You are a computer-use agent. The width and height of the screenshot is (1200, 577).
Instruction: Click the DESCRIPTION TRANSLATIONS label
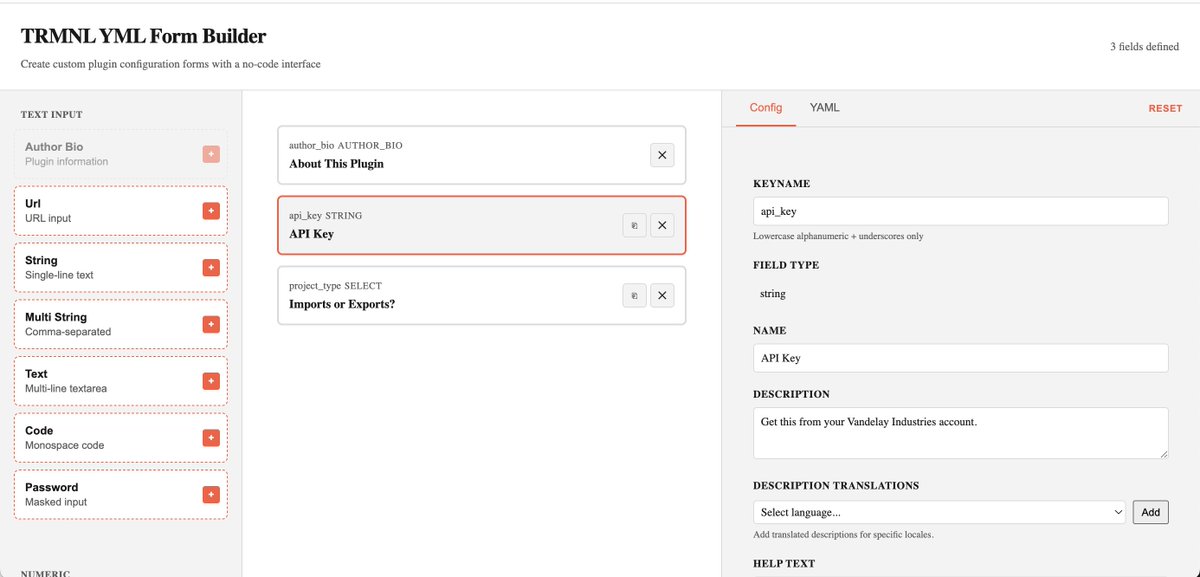pyautogui.click(x=836, y=486)
